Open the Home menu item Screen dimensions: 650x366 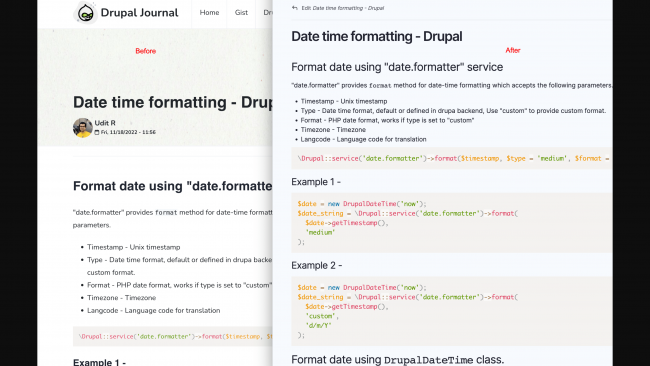point(209,12)
